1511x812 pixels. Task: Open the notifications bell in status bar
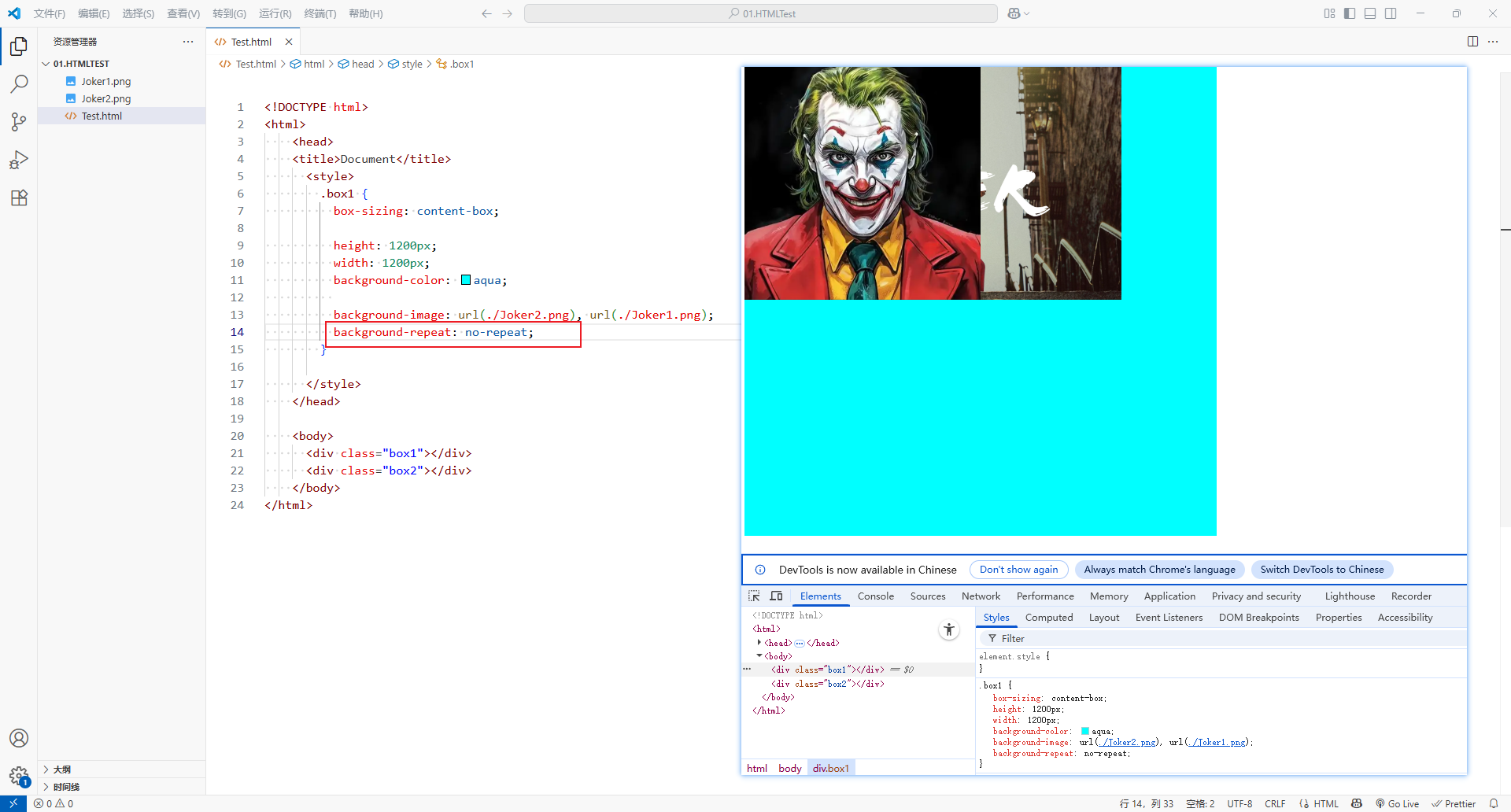pyautogui.click(x=1493, y=803)
